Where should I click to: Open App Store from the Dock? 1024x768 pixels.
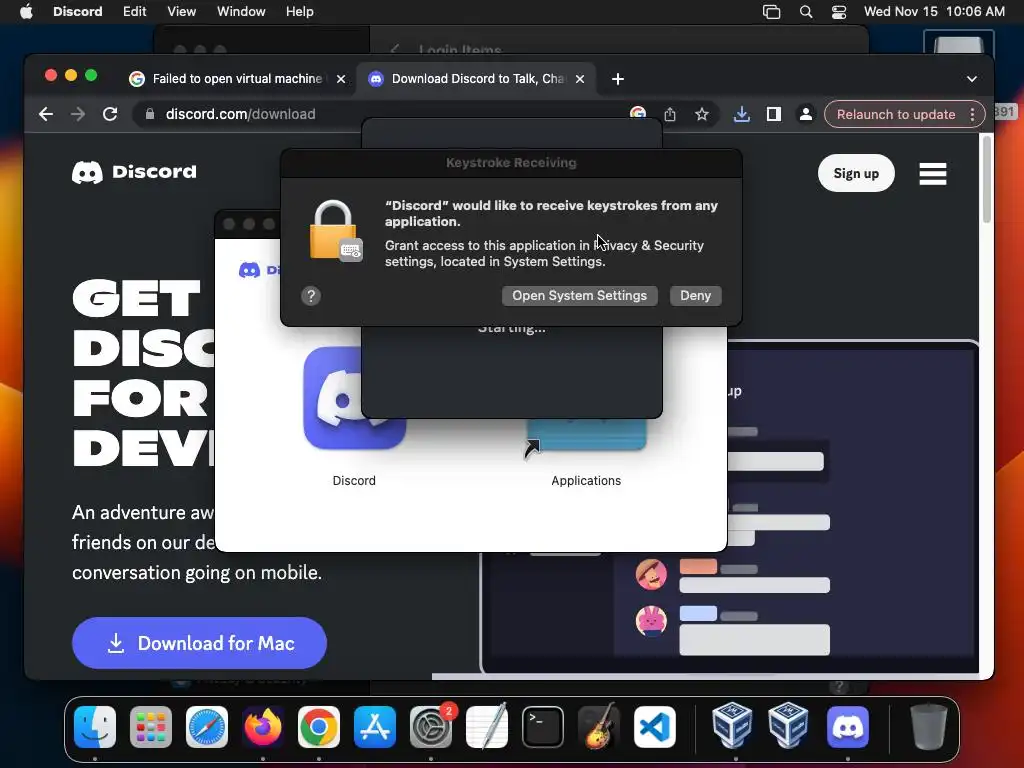[x=375, y=727]
